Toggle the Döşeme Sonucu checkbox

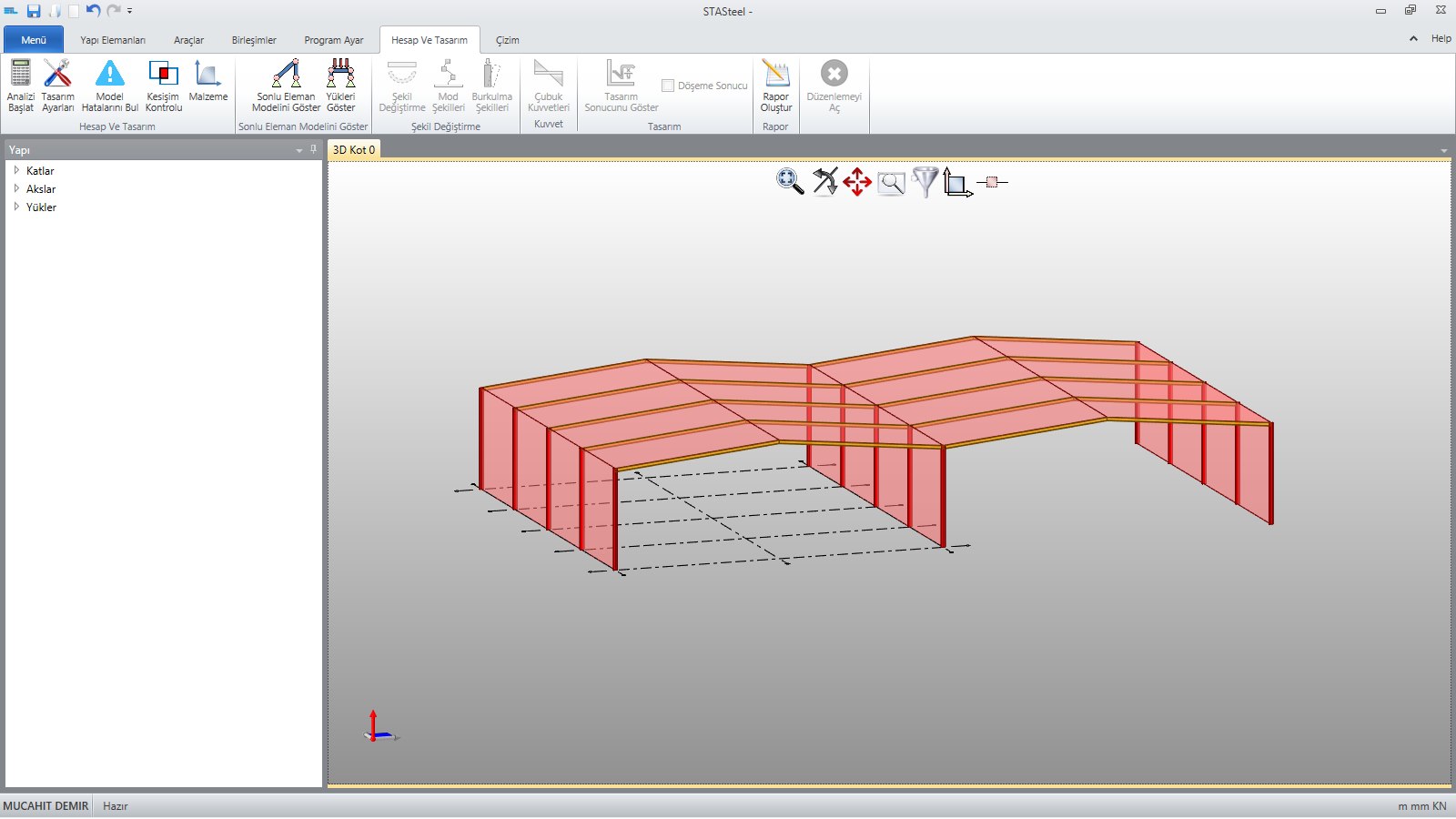pyautogui.click(x=668, y=86)
